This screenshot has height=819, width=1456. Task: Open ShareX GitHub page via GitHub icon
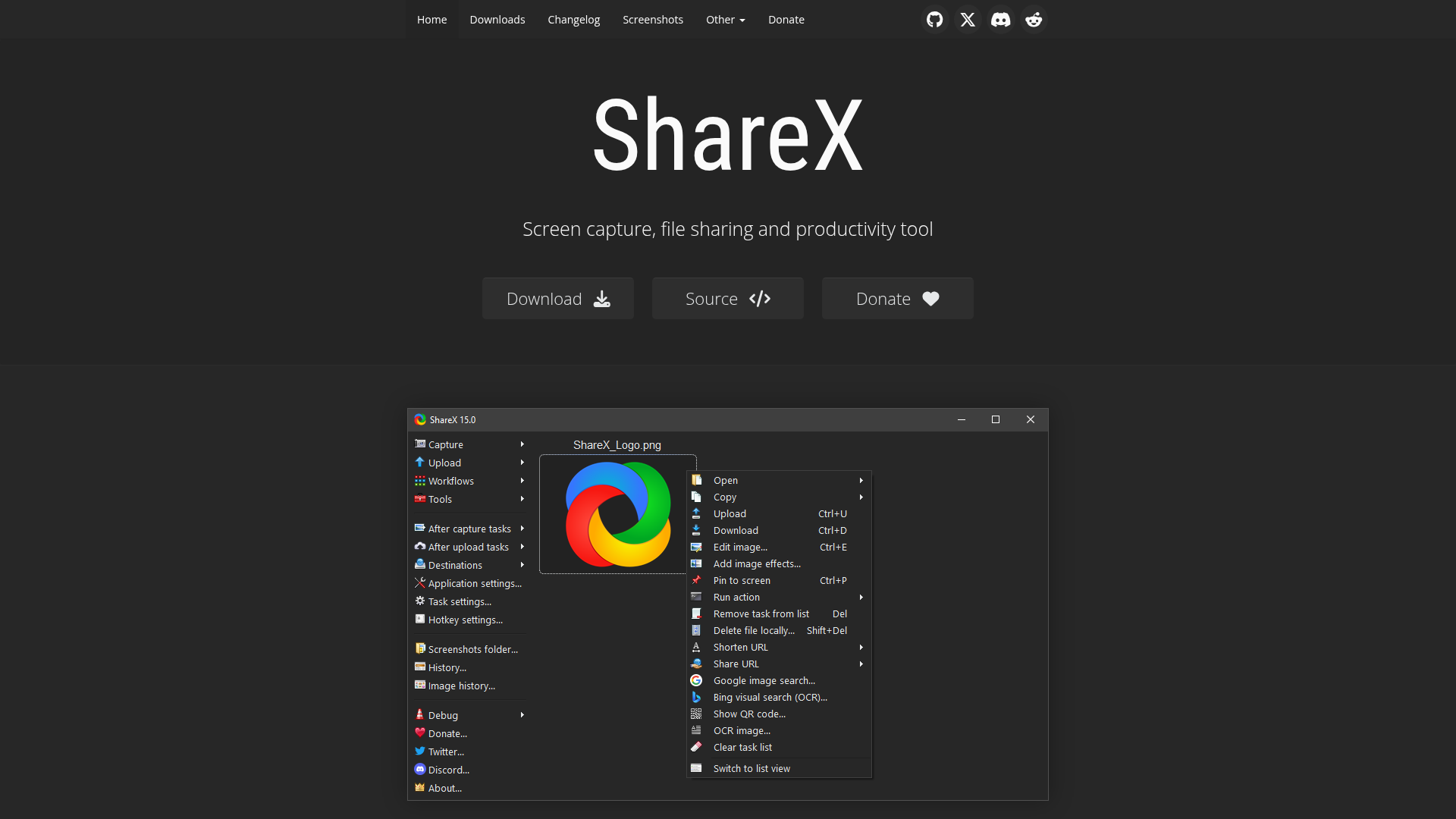pyautogui.click(x=934, y=19)
